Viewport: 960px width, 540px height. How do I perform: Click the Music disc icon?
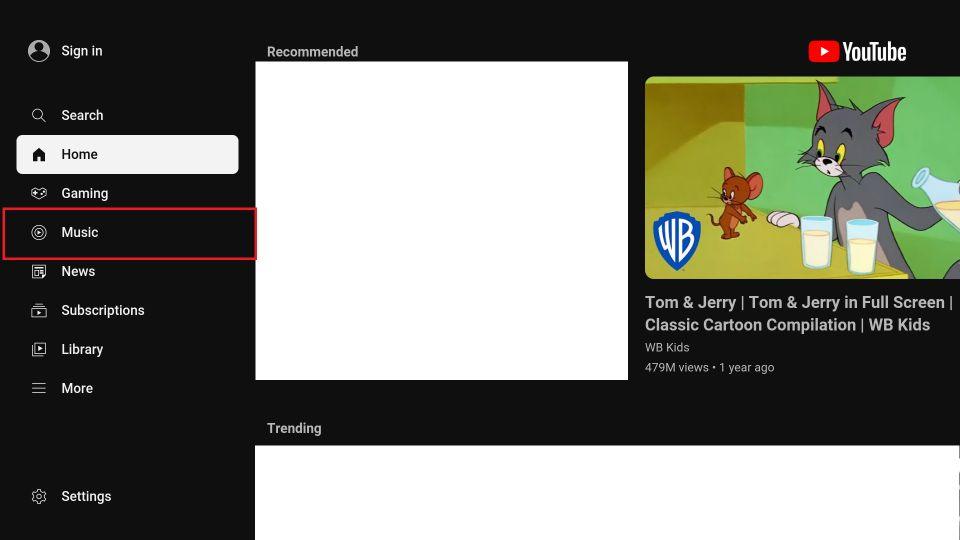39,233
